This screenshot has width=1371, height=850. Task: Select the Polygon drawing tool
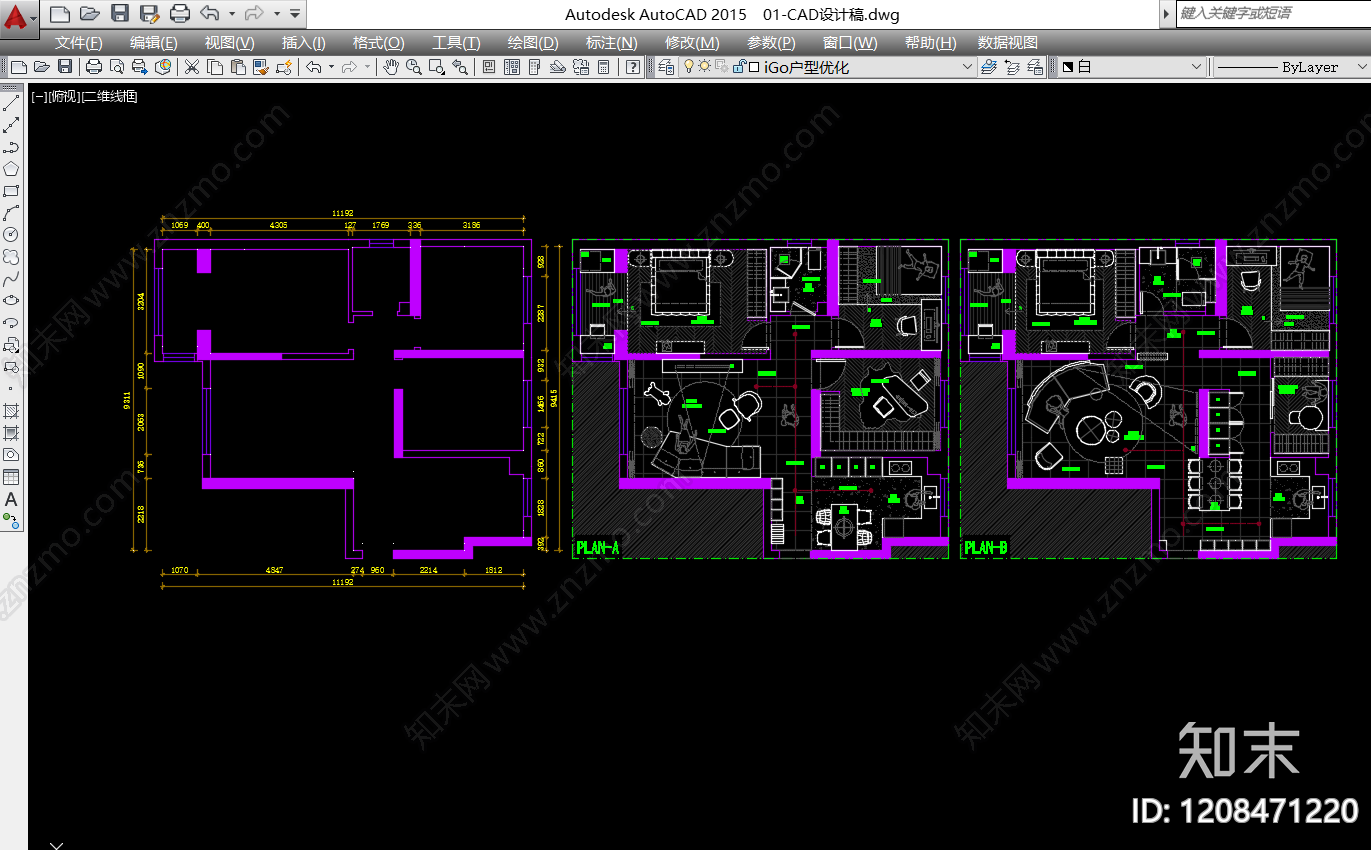coord(12,169)
